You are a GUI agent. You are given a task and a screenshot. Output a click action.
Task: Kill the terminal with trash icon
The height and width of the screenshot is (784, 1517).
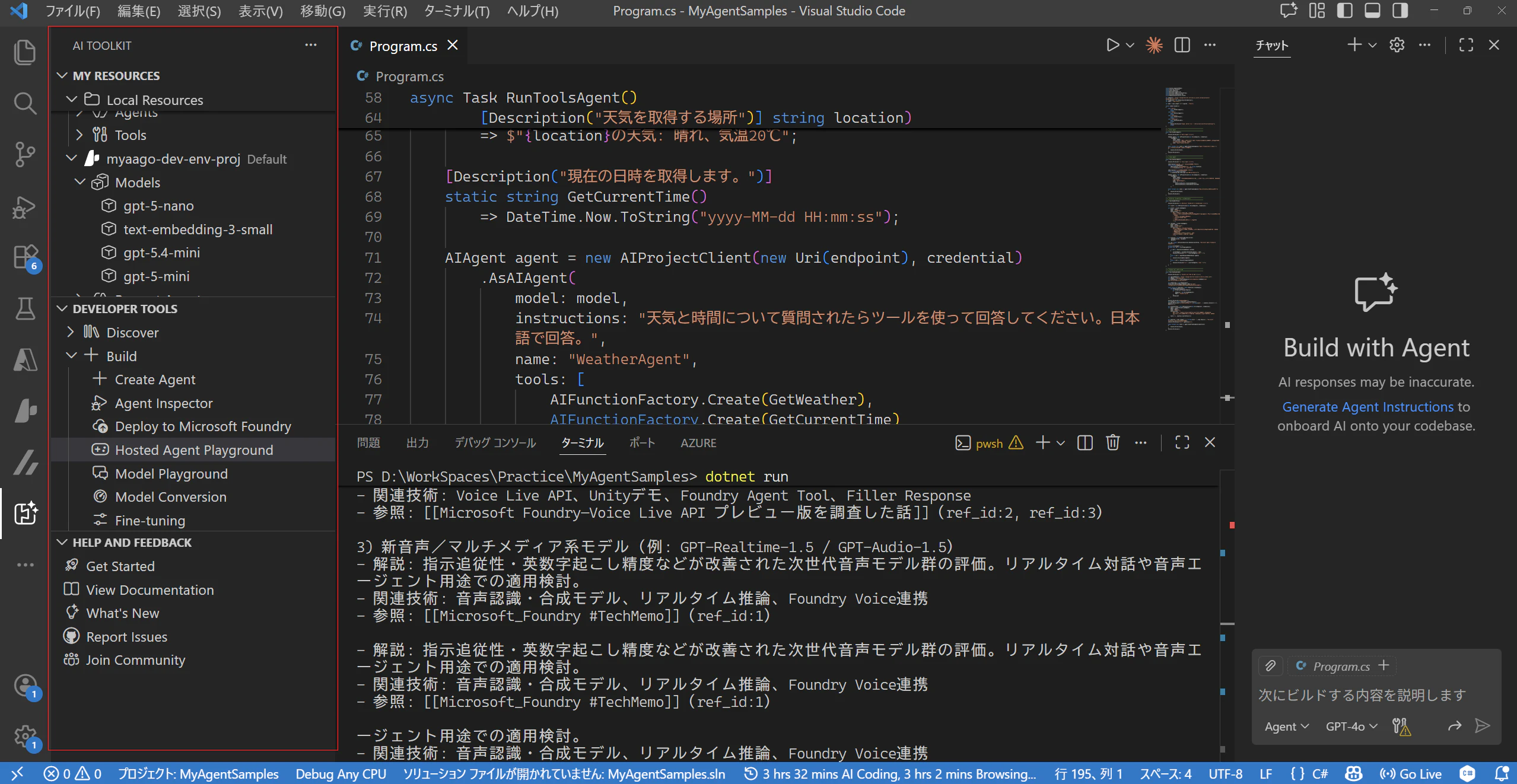[x=1112, y=442]
